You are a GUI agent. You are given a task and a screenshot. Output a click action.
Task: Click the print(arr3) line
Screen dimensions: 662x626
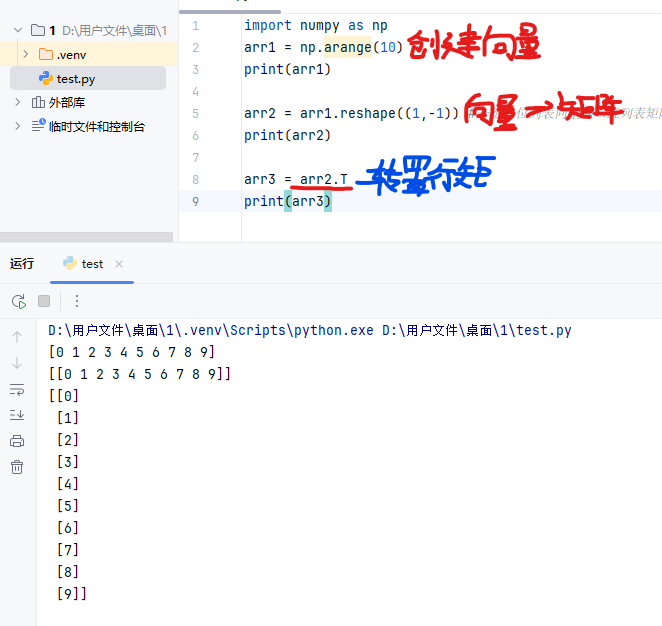click(x=287, y=201)
